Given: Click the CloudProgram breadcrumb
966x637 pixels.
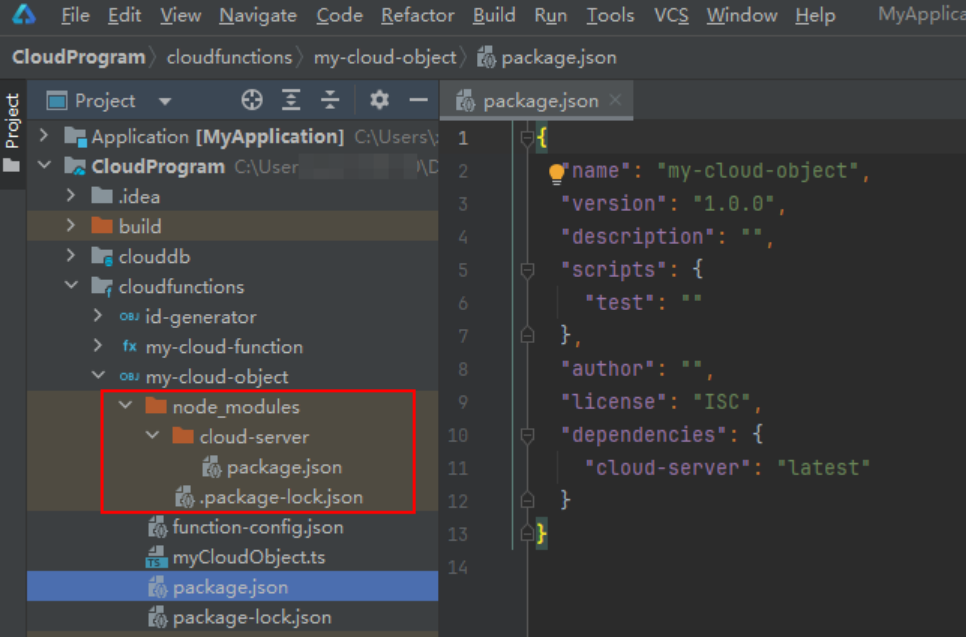Looking at the screenshot, I should (x=78, y=57).
